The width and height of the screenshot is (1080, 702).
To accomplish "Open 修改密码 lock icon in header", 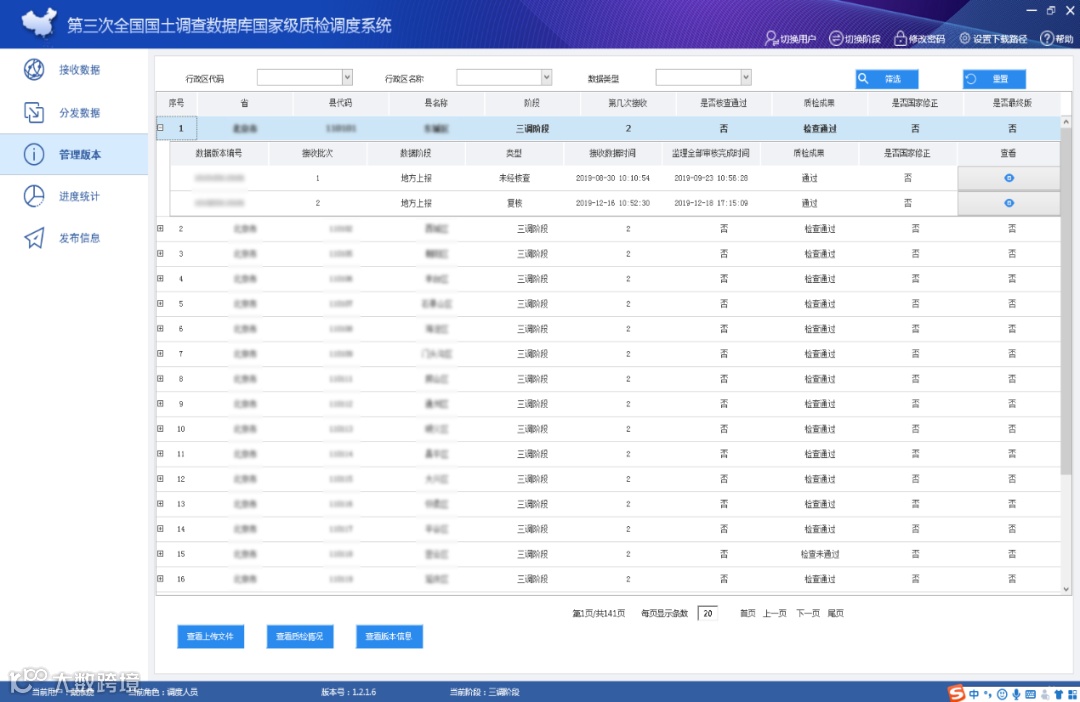I will (900, 39).
